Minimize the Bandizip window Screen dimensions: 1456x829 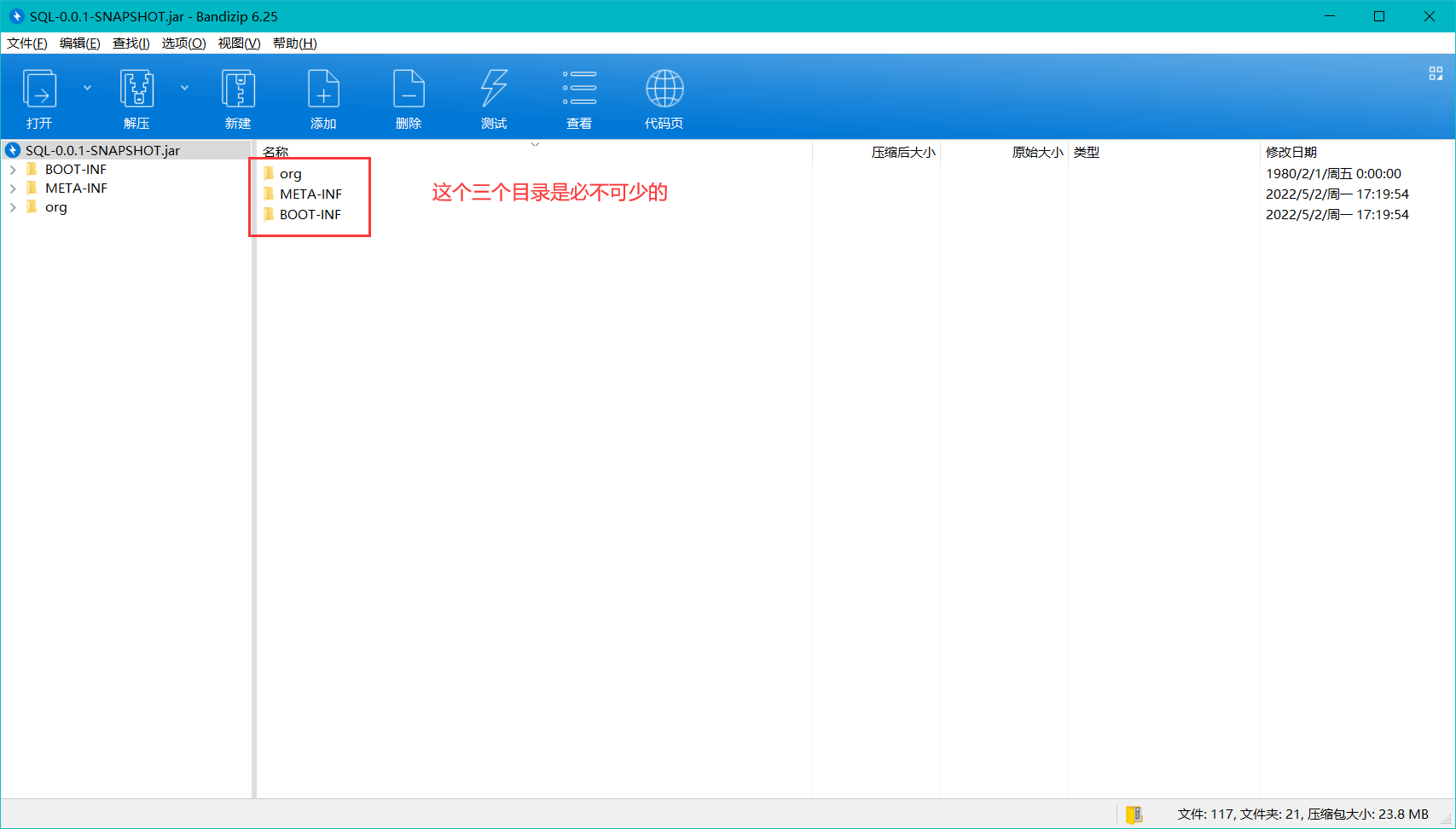tap(1330, 16)
